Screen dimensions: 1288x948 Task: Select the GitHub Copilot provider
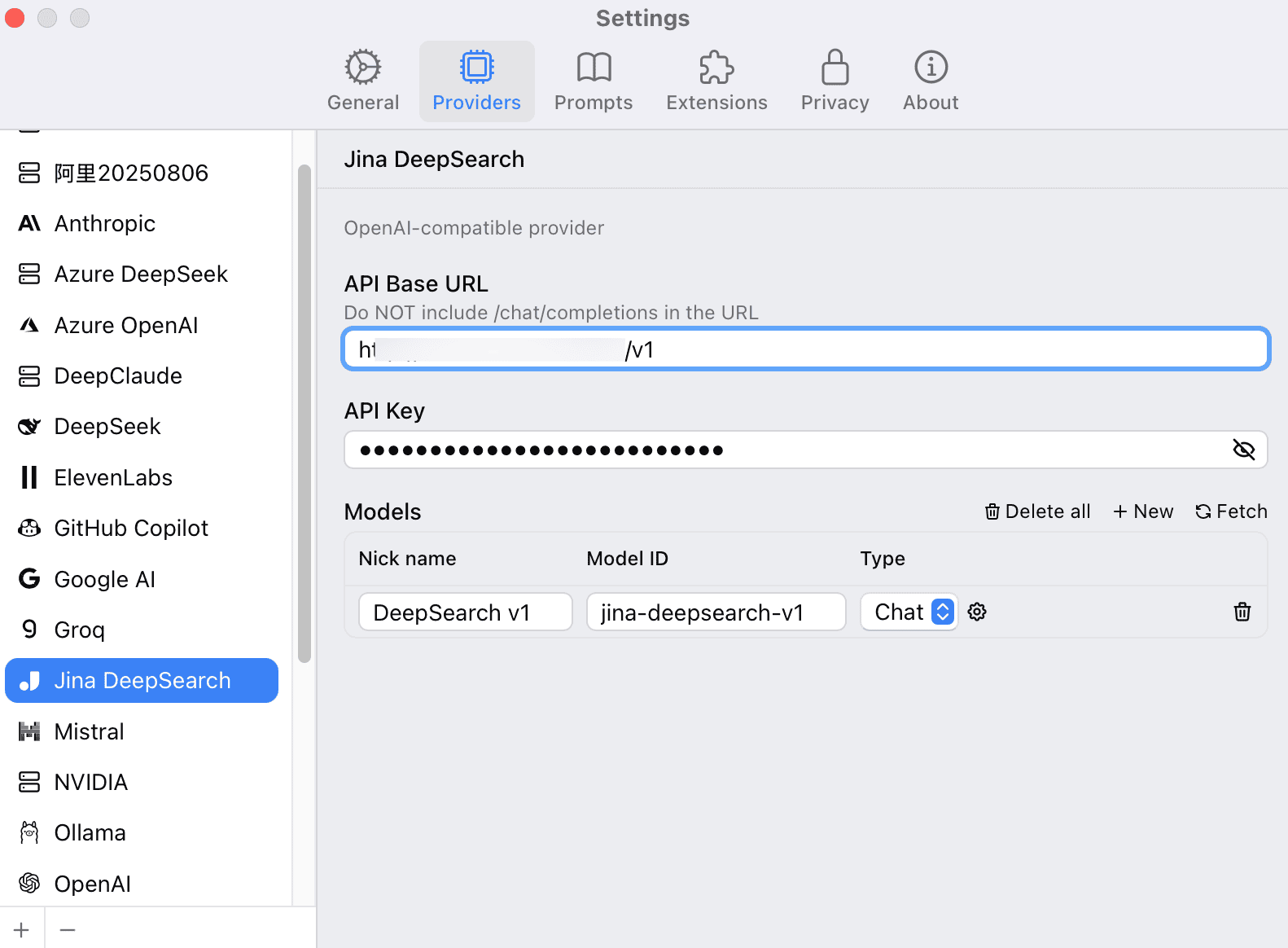[x=142, y=528]
